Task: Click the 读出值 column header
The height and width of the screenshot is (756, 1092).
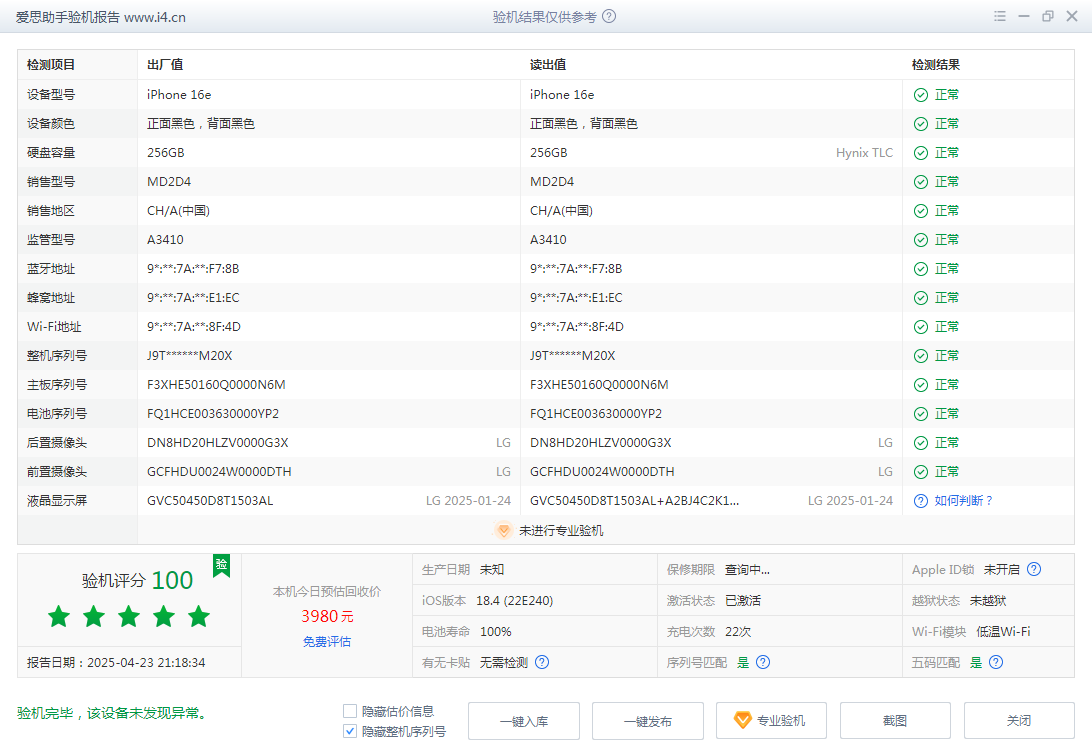Action: (x=547, y=65)
